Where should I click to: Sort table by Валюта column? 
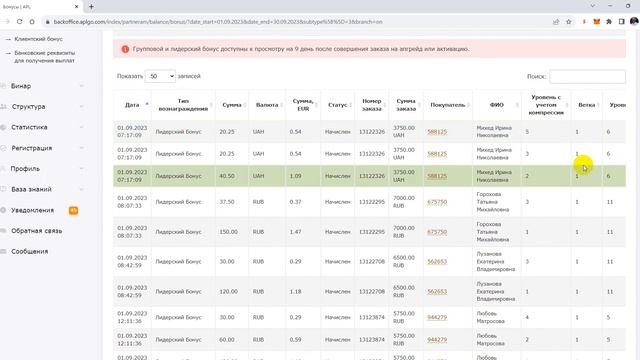(267, 105)
